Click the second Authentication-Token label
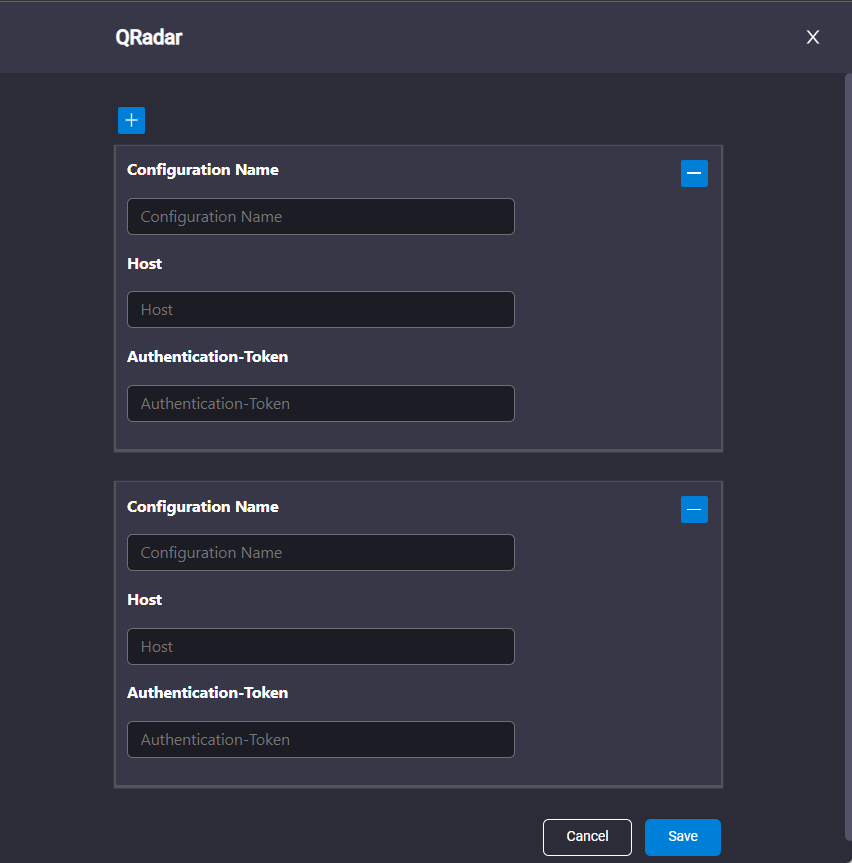The width and height of the screenshot is (852, 863). point(207,692)
